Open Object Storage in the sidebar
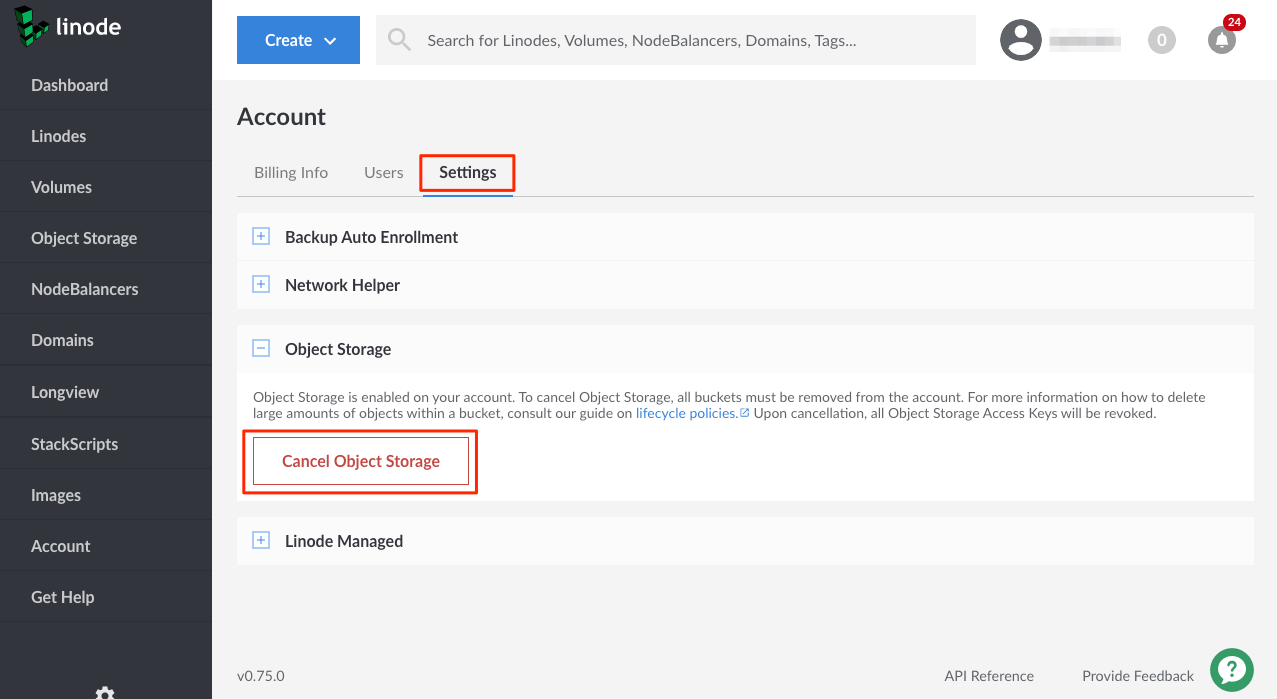Image resolution: width=1277 pixels, height=699 pixels. point(84,238)
